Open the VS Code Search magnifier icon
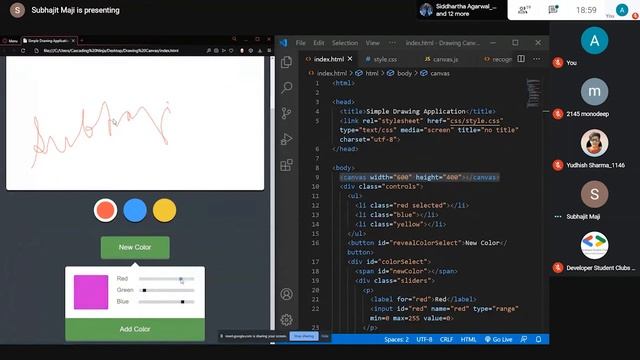This screenshot has width=640, height=360. pos(287,87)
